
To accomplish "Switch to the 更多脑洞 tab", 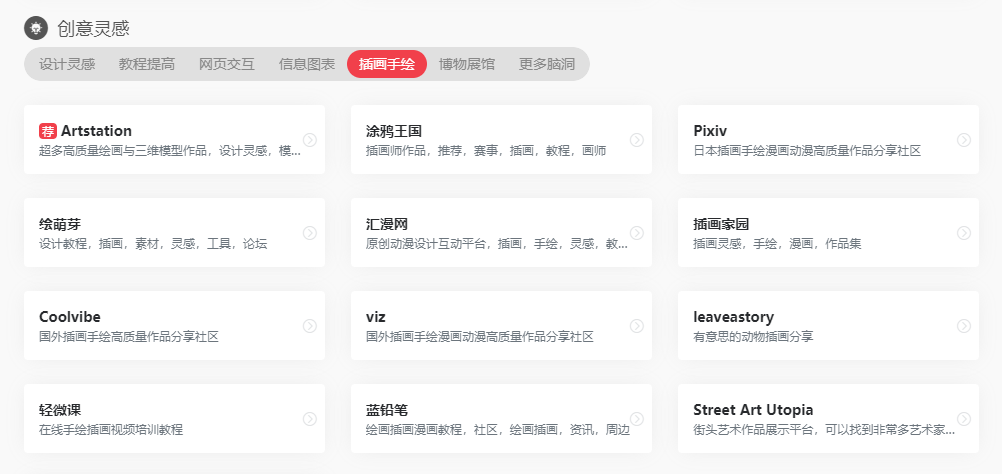I will (547, 64).
